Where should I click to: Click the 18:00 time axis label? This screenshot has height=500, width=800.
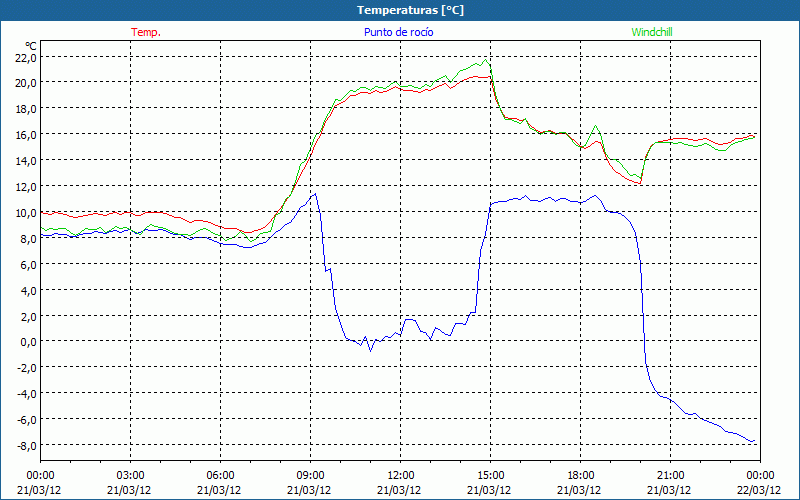(x=580, y=476)
